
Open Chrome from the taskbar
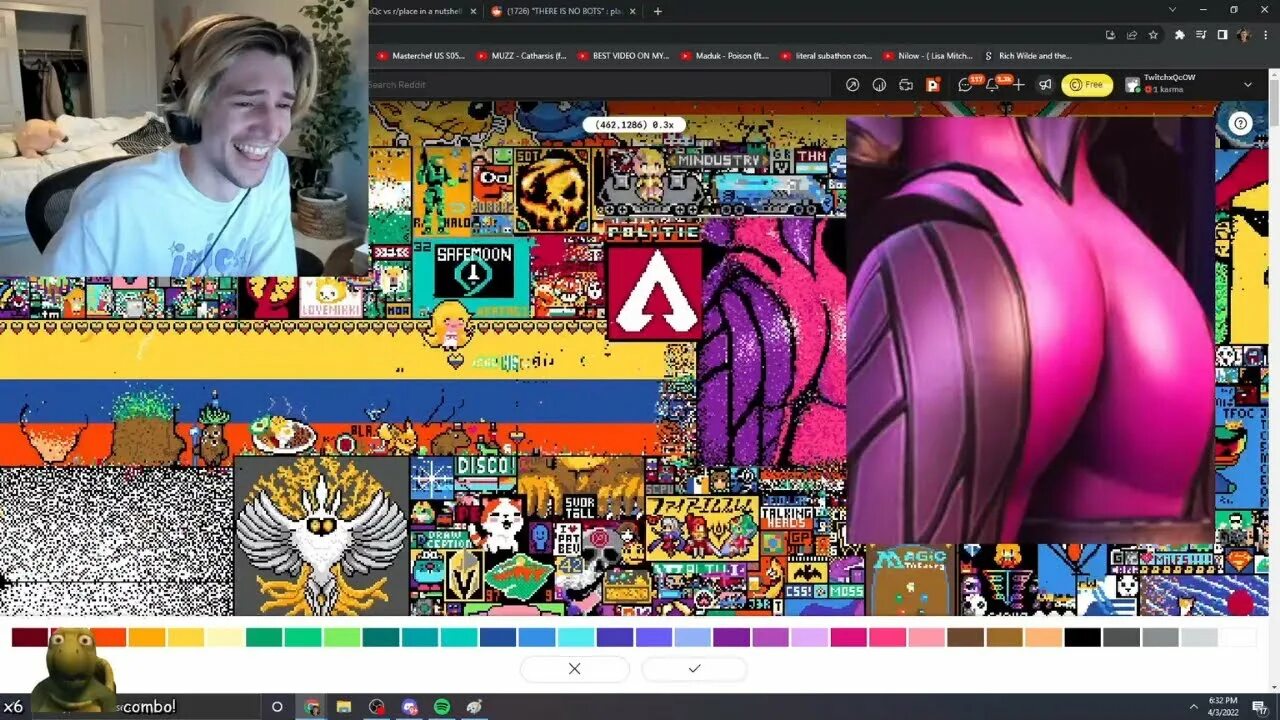(x=312, y=707)
